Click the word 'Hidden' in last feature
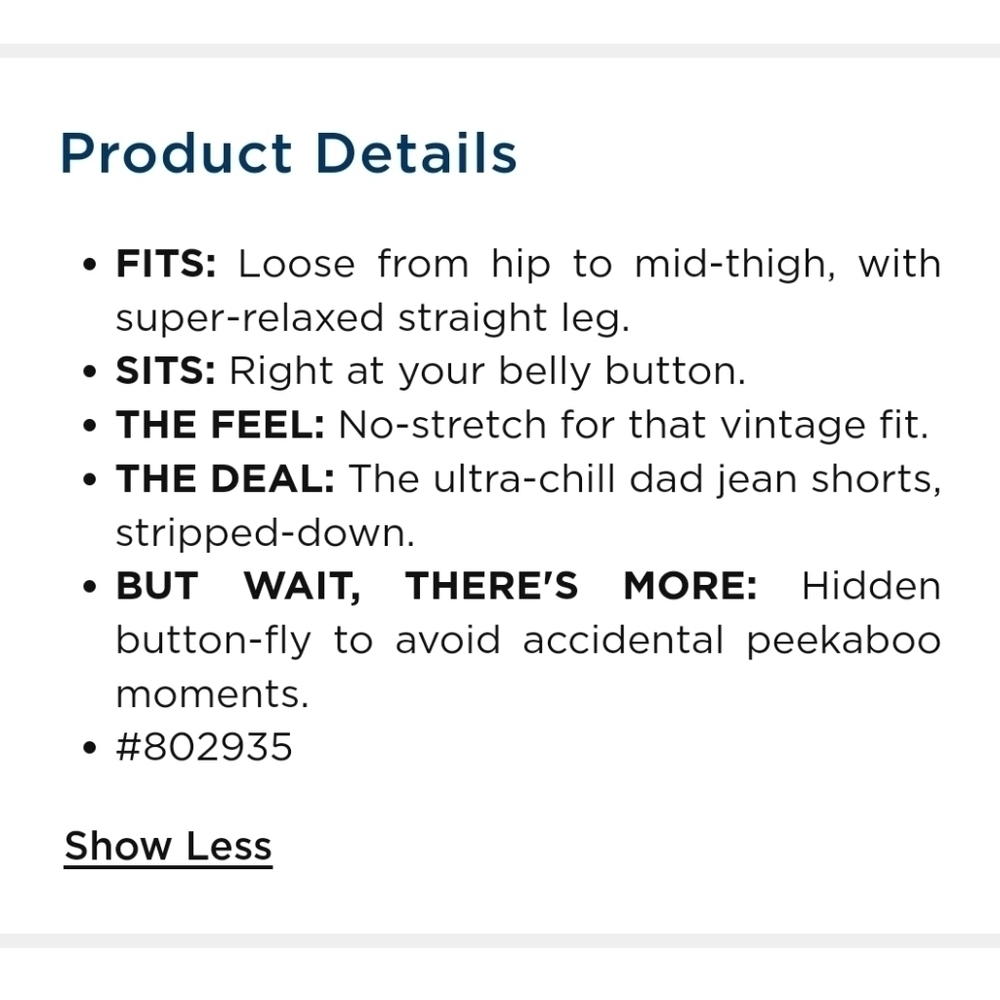Viewport: 1000px width, 1000px height. 871,585
